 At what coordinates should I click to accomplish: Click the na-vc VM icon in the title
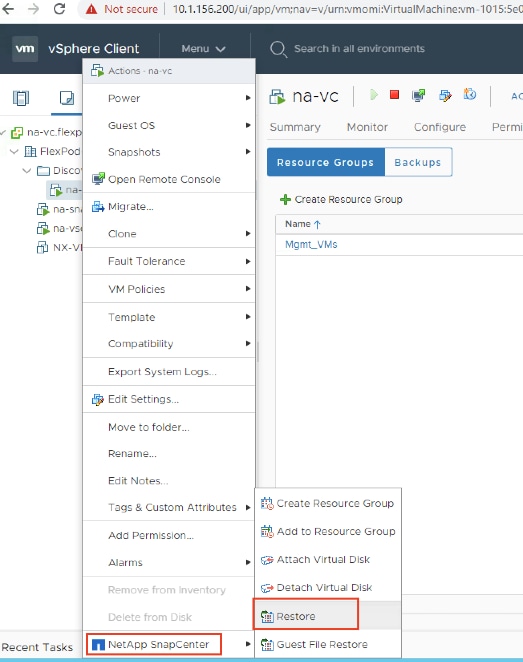pos(277,97)
